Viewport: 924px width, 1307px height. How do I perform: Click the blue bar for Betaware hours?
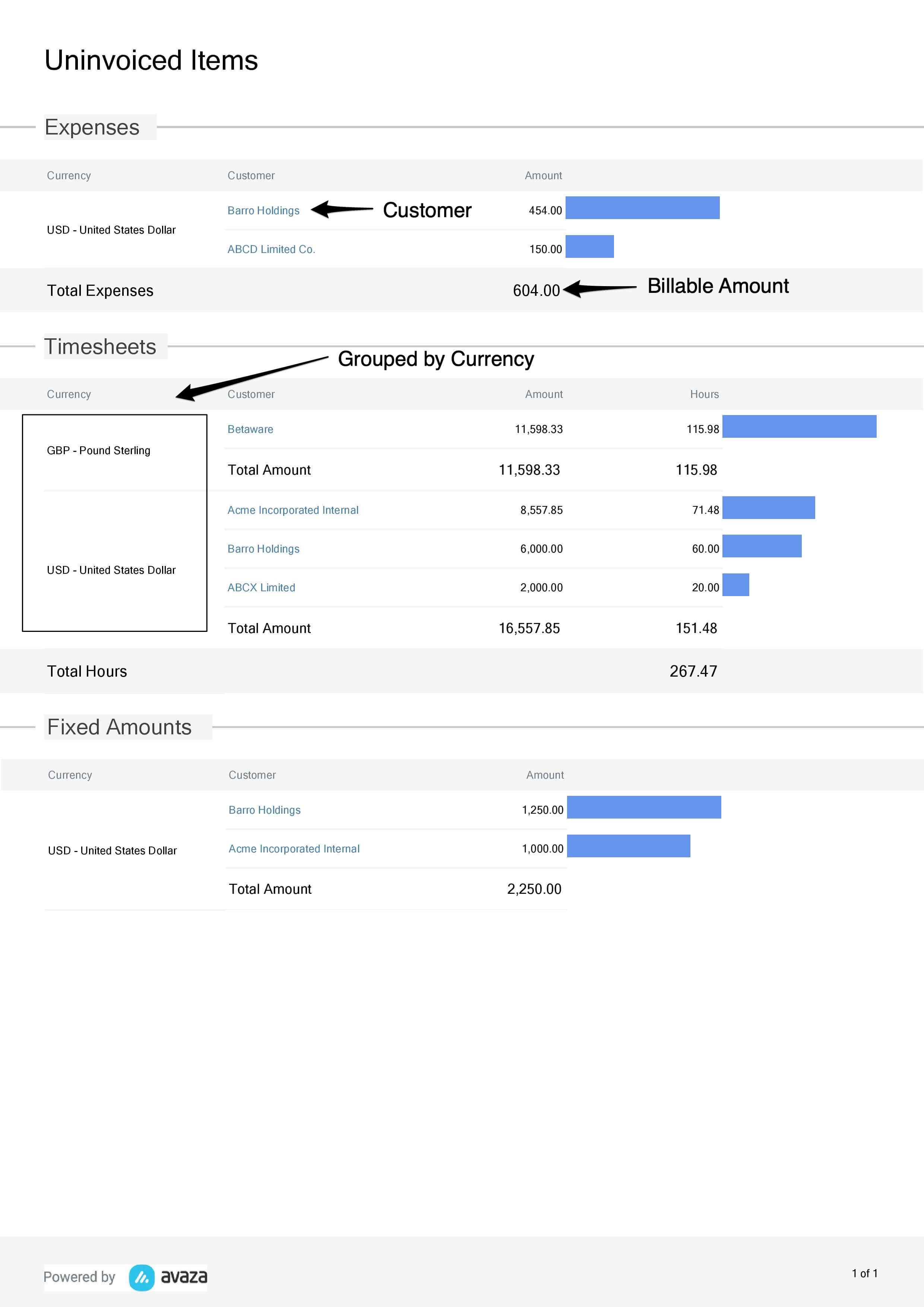tap(799, 426)
